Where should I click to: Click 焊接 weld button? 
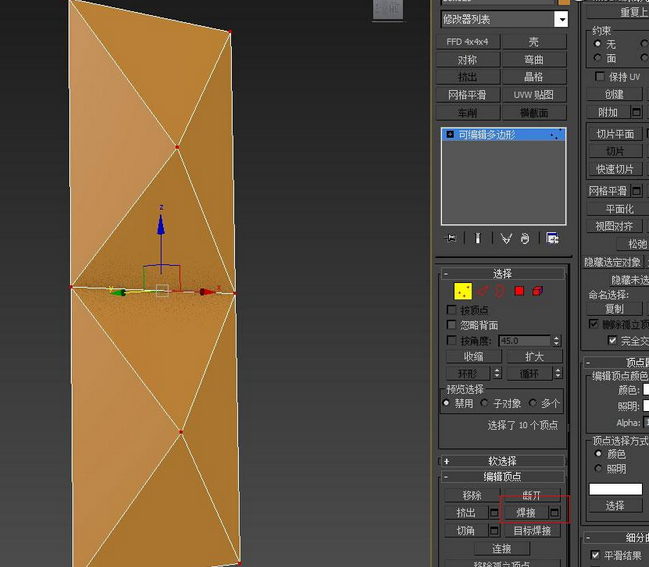click(x=526, y=513)
